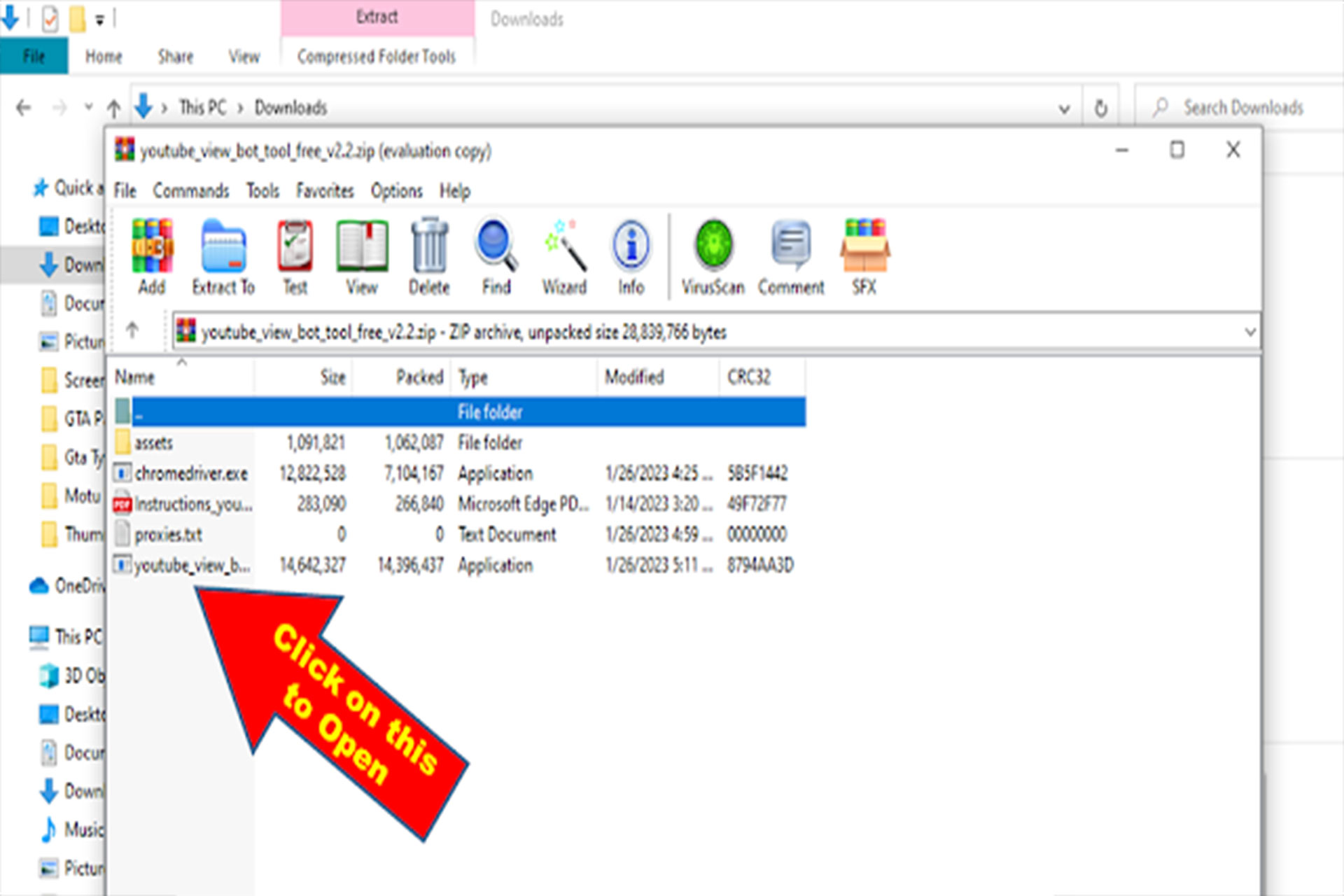Open OneDrive in Explorer sidebar
The width and height of the screenshot is (1344, 896).
(68, 585)
